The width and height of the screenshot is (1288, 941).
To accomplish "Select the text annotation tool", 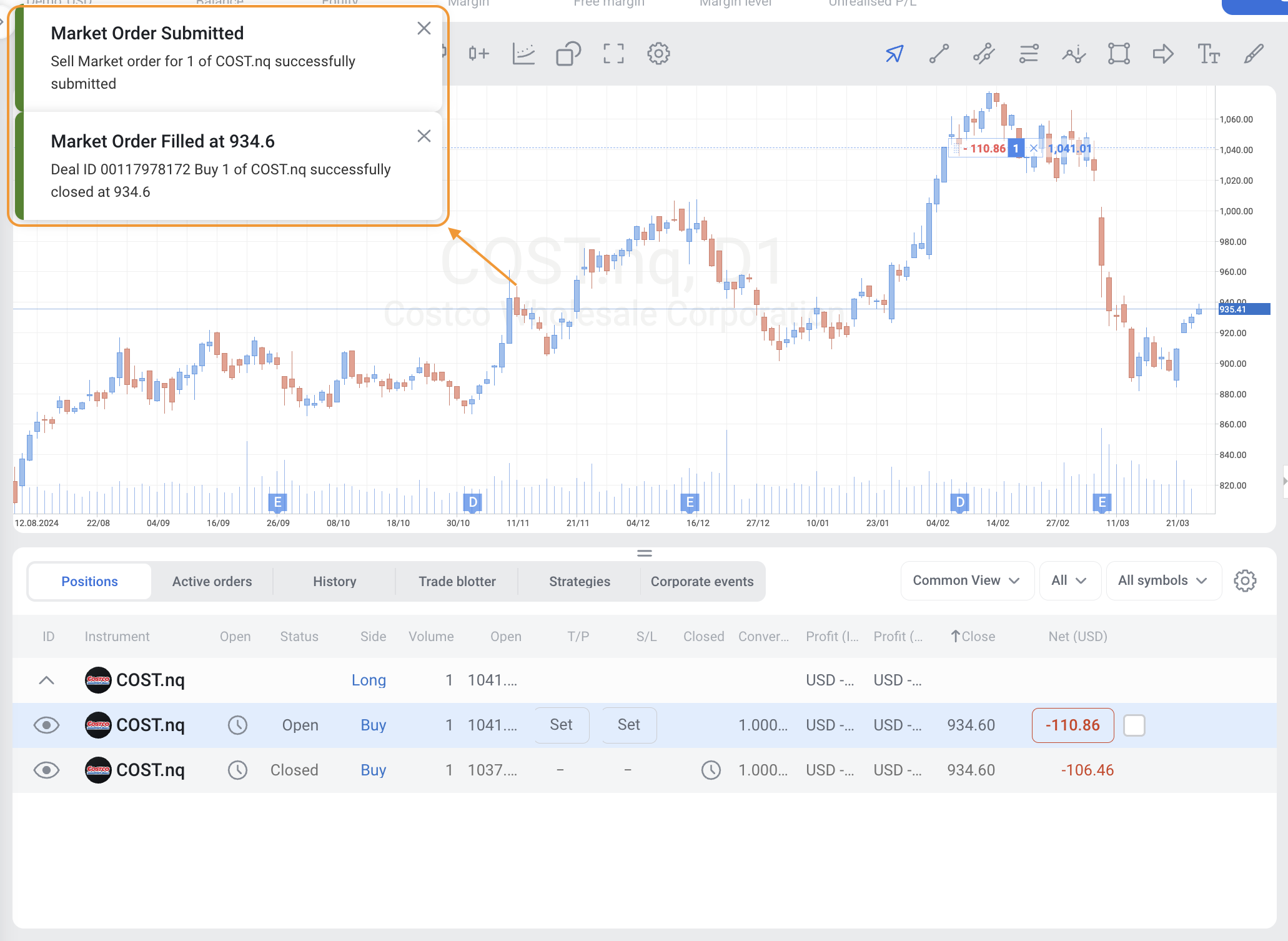I will click(x=1208, y=54).
